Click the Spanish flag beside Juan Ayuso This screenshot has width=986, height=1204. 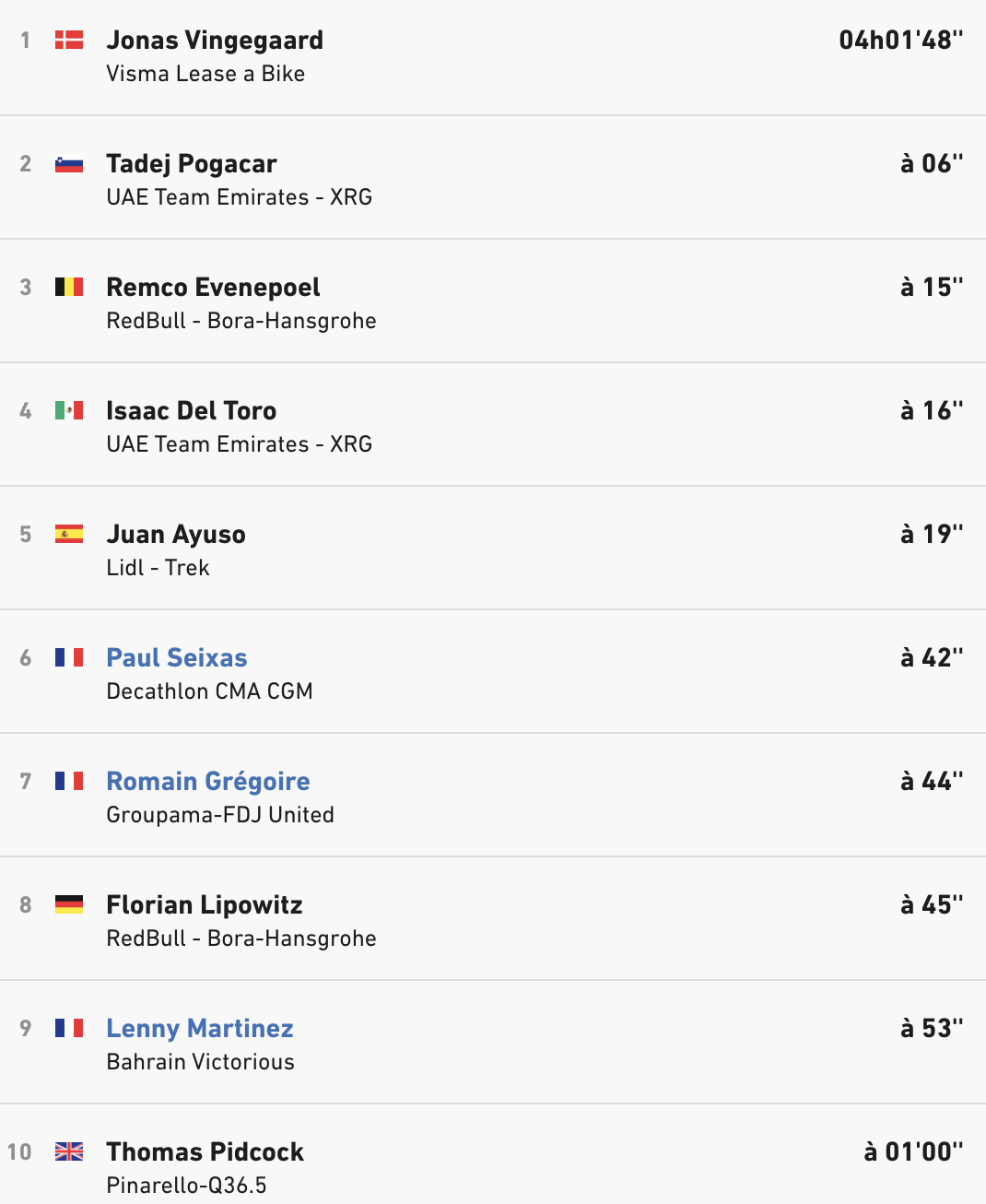pos(69,534)
